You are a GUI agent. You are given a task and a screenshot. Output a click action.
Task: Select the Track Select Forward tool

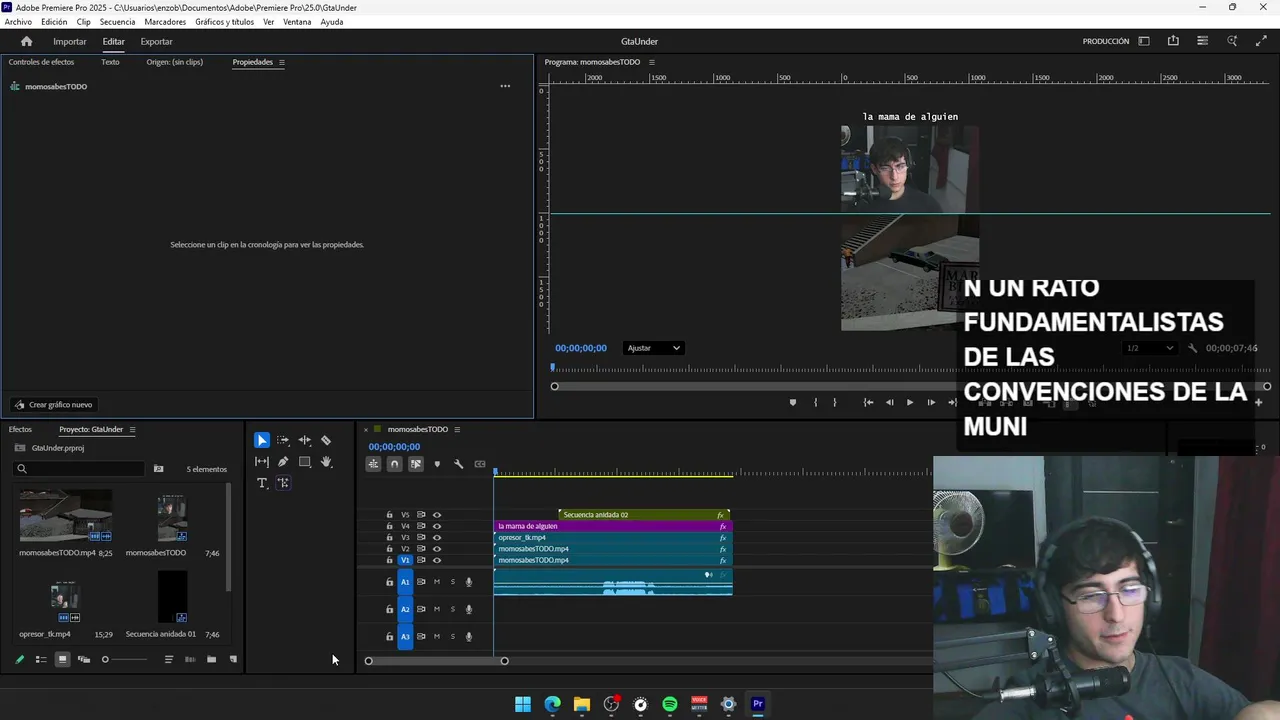(283, 440)
